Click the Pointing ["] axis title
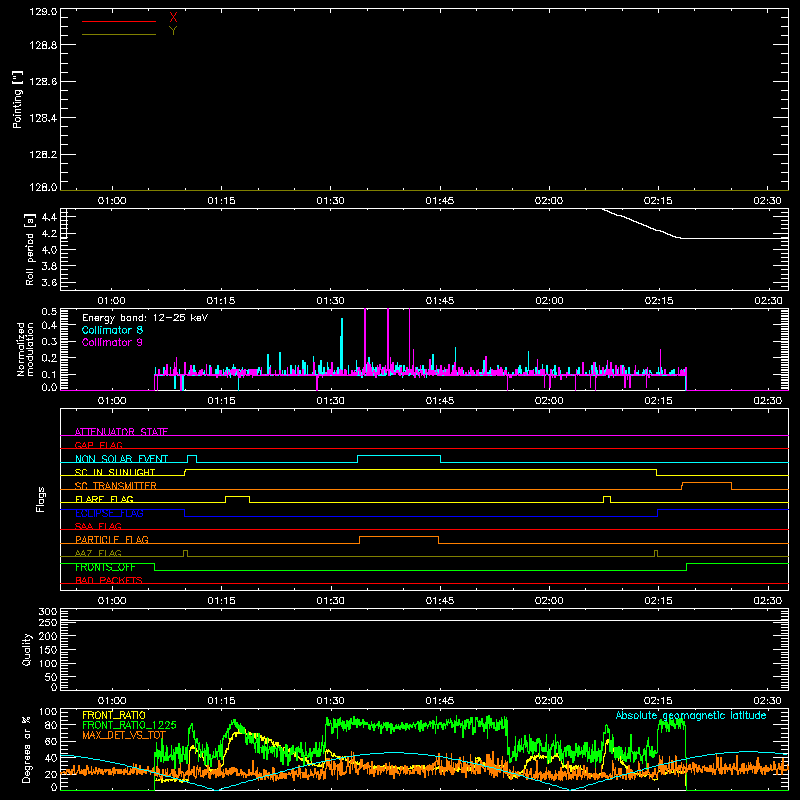Image resolution: width=800 pixels, height=800 pixels. click(17, 99)
